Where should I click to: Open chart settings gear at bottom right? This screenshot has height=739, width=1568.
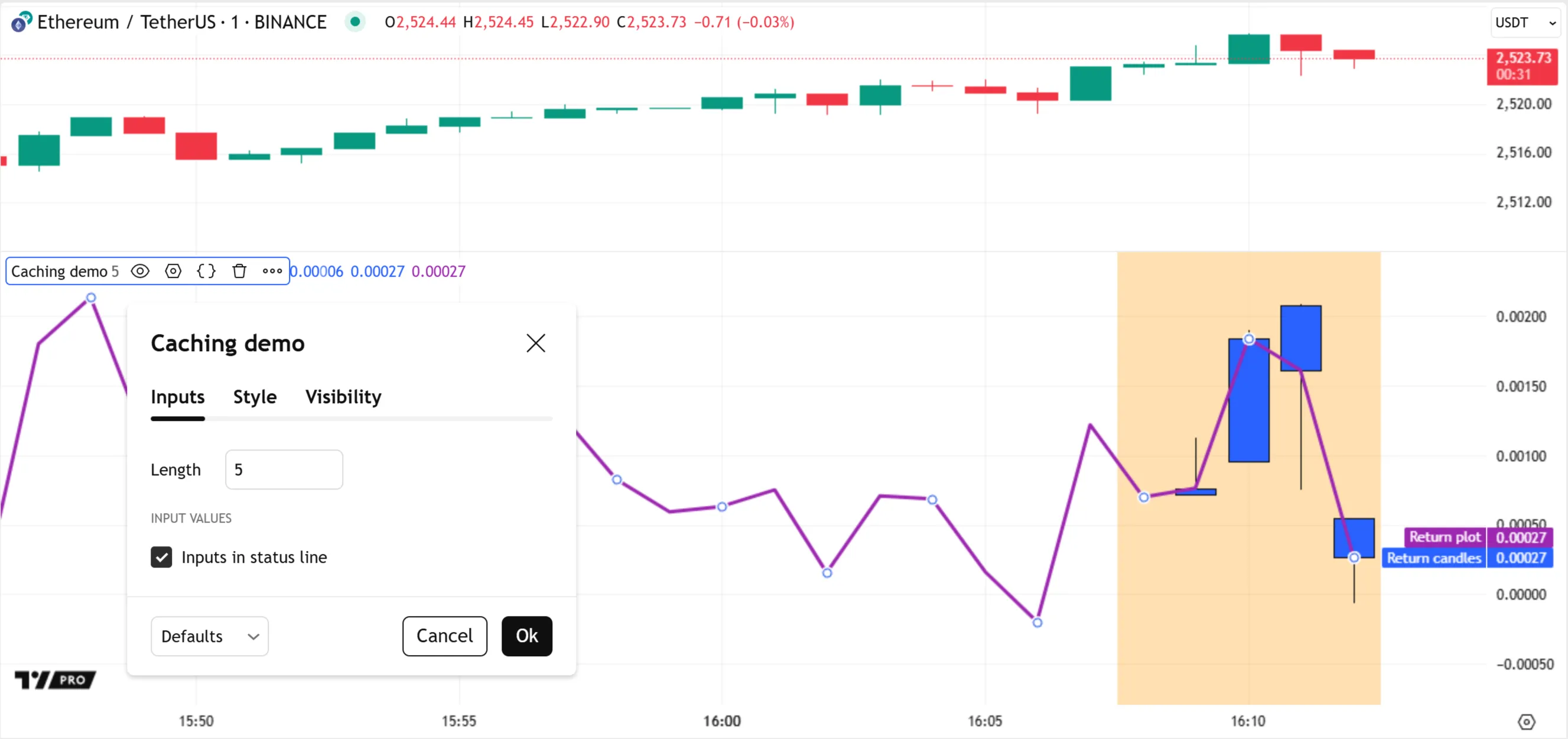tap(1526, 722)
